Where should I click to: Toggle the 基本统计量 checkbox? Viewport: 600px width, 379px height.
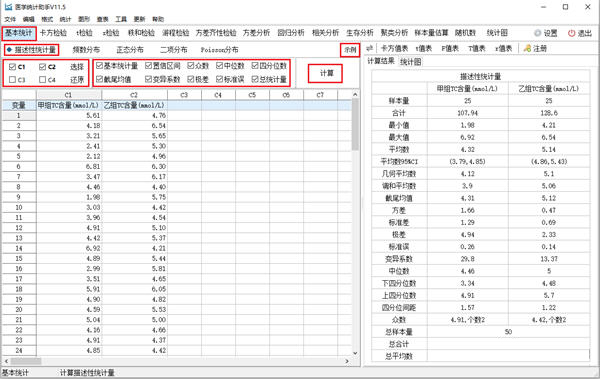pos(99,66)
